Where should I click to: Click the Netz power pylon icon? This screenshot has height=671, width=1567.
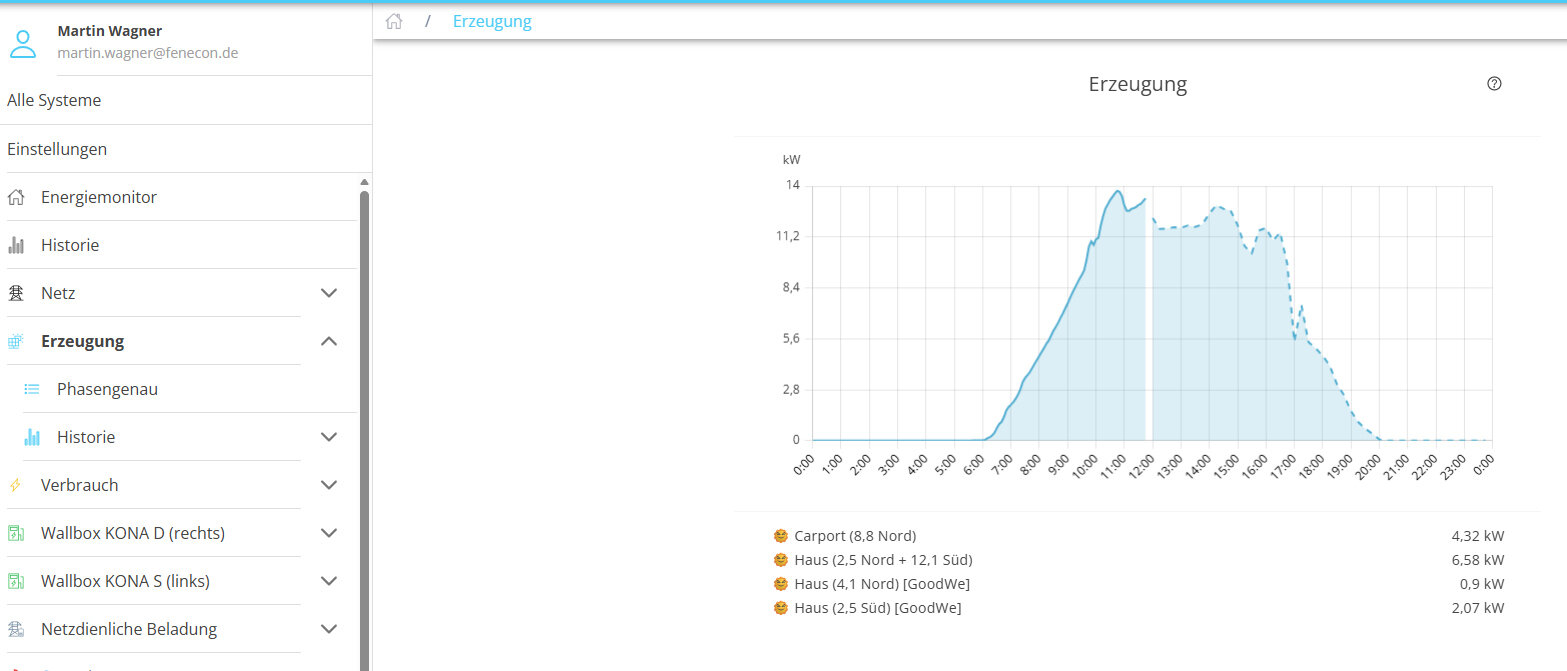pos(16,293)
